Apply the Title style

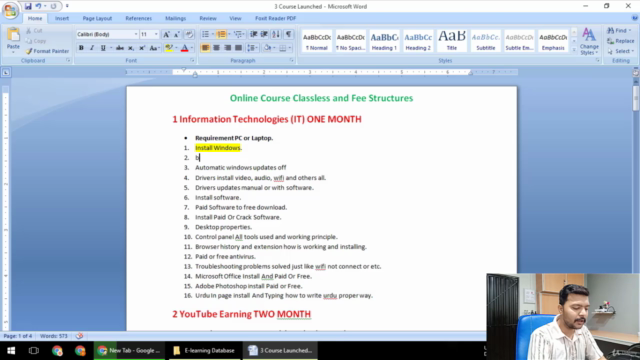(452, 41)
